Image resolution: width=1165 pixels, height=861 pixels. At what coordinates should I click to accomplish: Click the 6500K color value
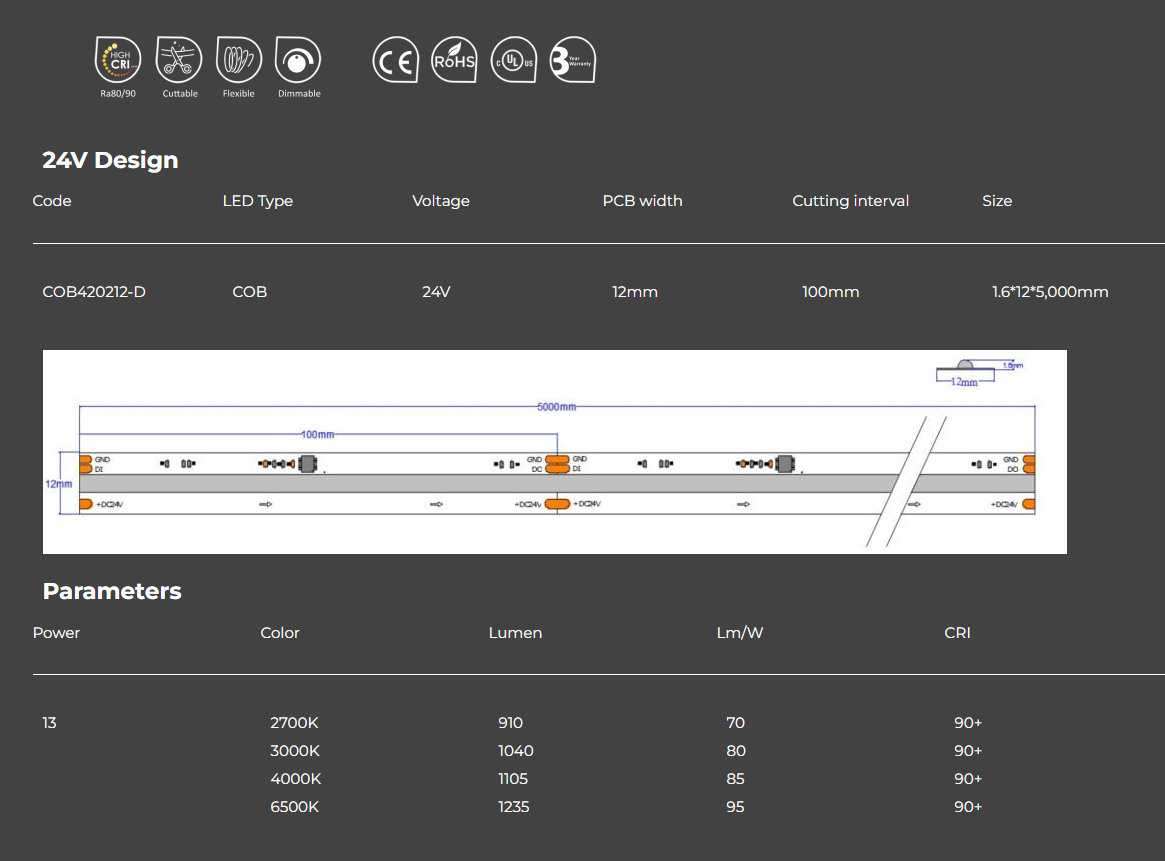pyautogui.click(x=294, y=807)
